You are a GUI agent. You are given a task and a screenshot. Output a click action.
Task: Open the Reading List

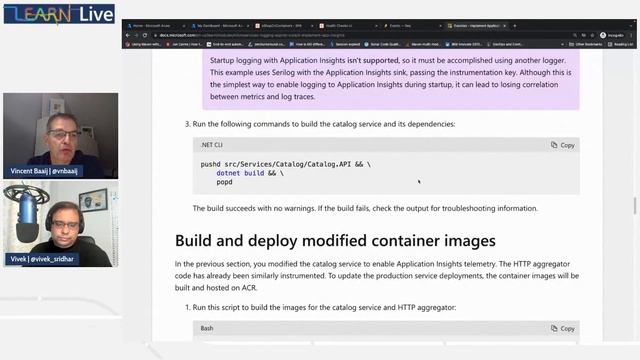pos(620,44)
